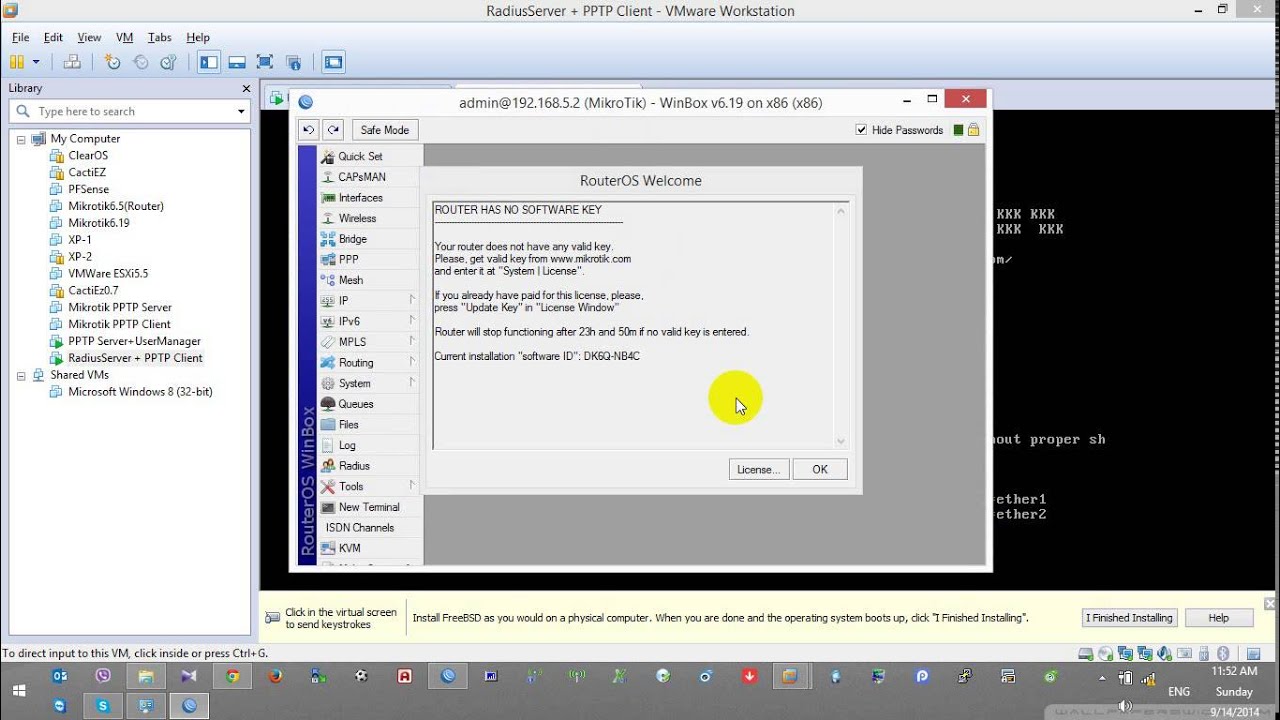The width and height of the screenshot is (1280, 720).
Task: Open the VMware View menu
Action: click(x=89, y=37)
